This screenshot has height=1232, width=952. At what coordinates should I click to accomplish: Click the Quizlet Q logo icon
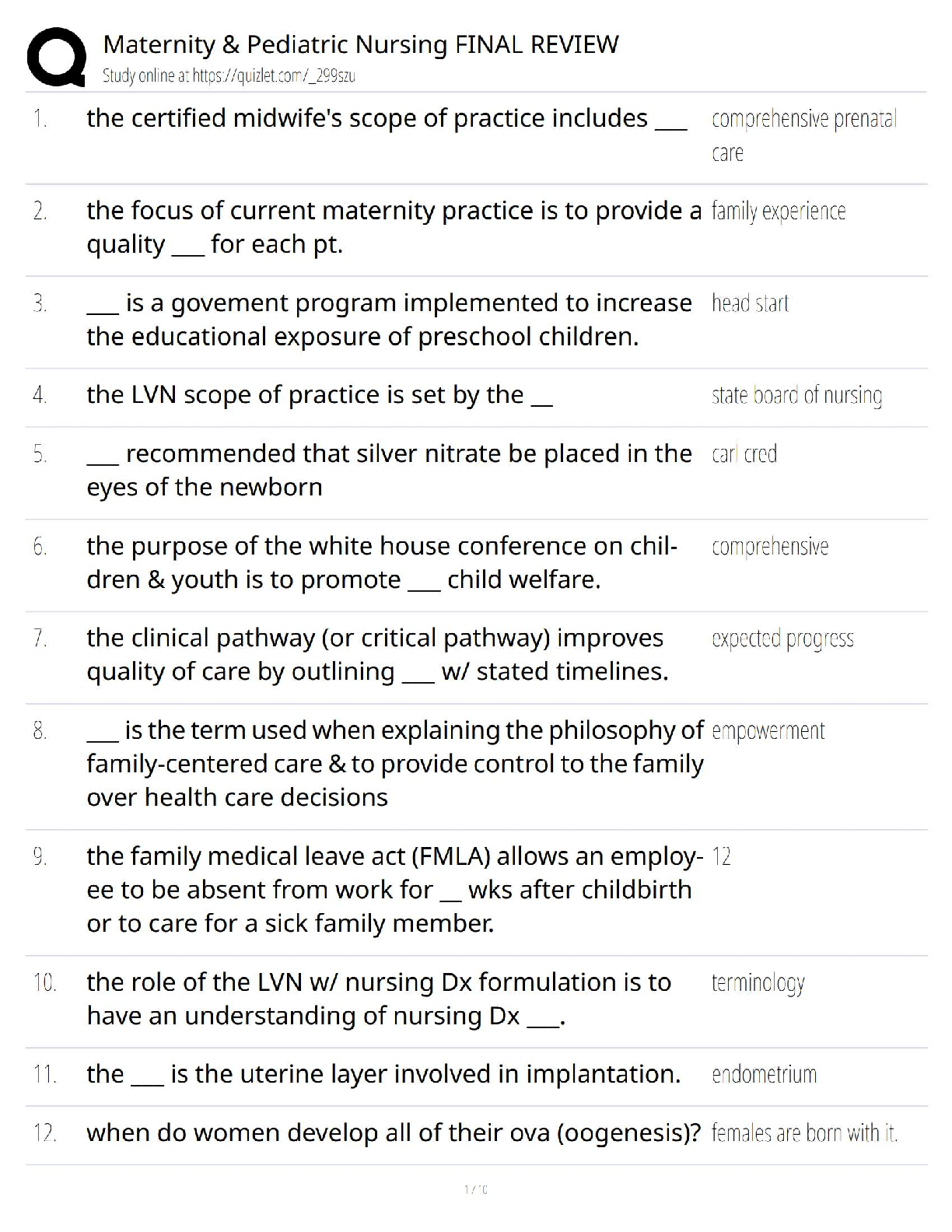tap(56, 56)
